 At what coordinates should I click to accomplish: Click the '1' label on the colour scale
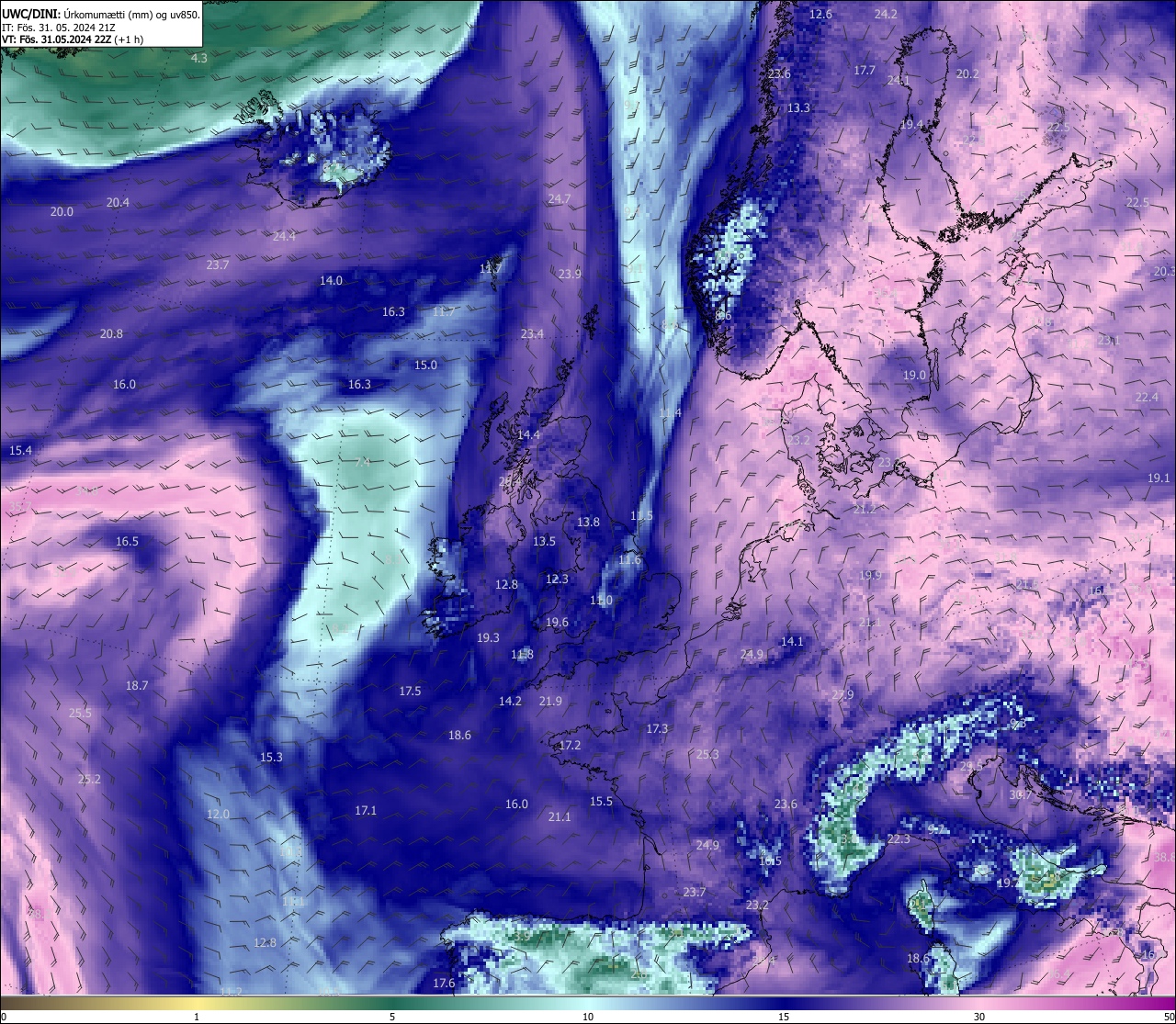[197, 1017]
